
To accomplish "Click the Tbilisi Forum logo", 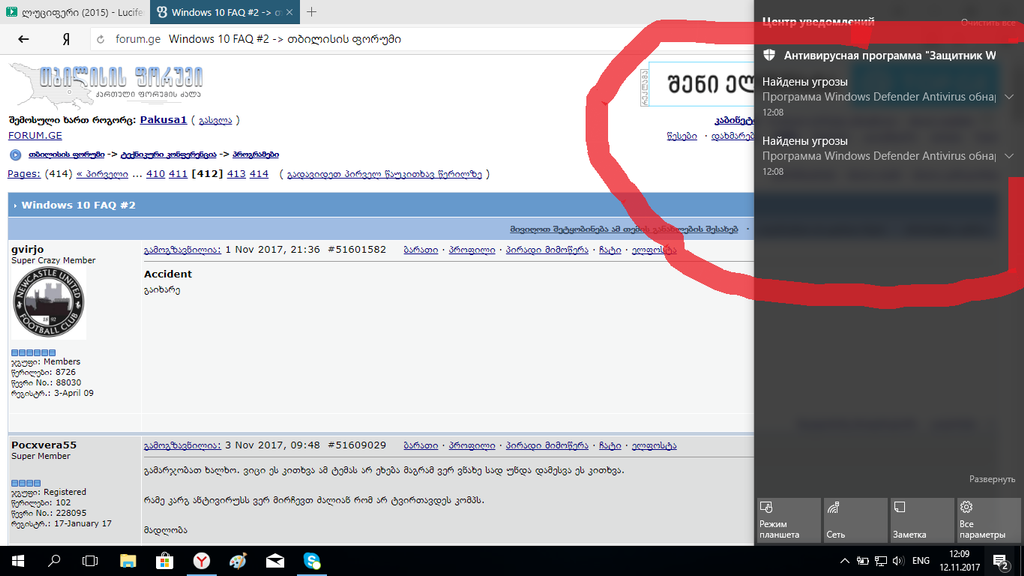I will coord(106,84).
